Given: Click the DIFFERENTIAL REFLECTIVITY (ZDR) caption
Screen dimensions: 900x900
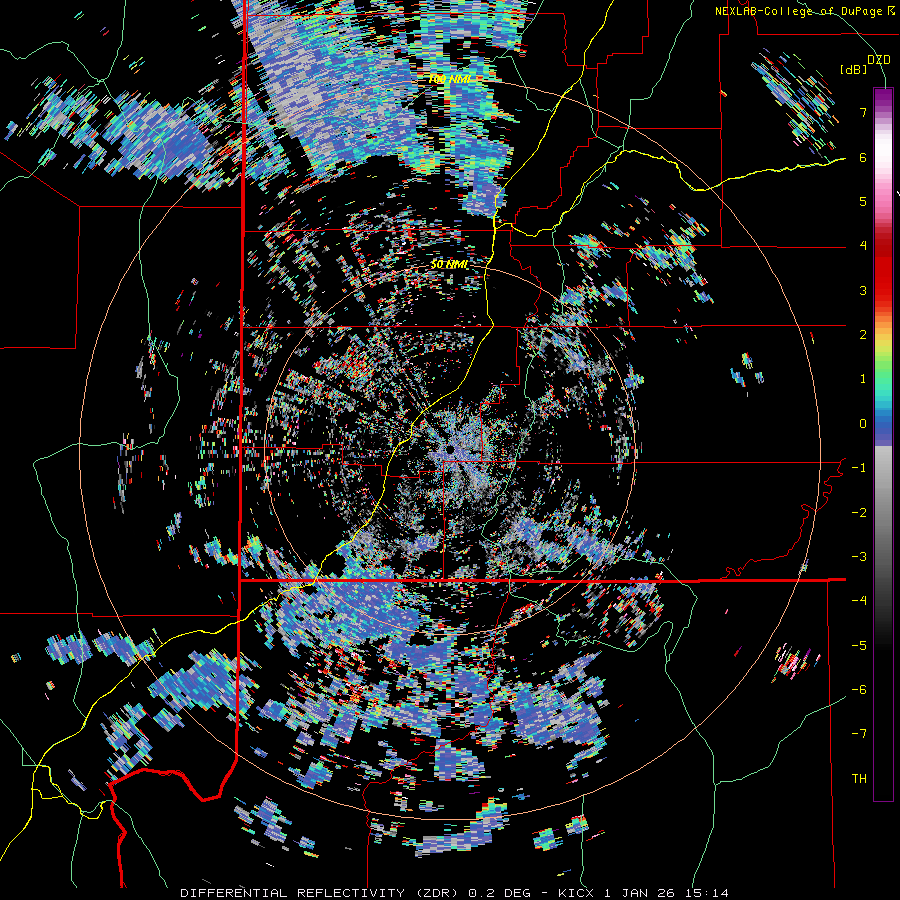Looking at the screenshot, I should point(319,893).
